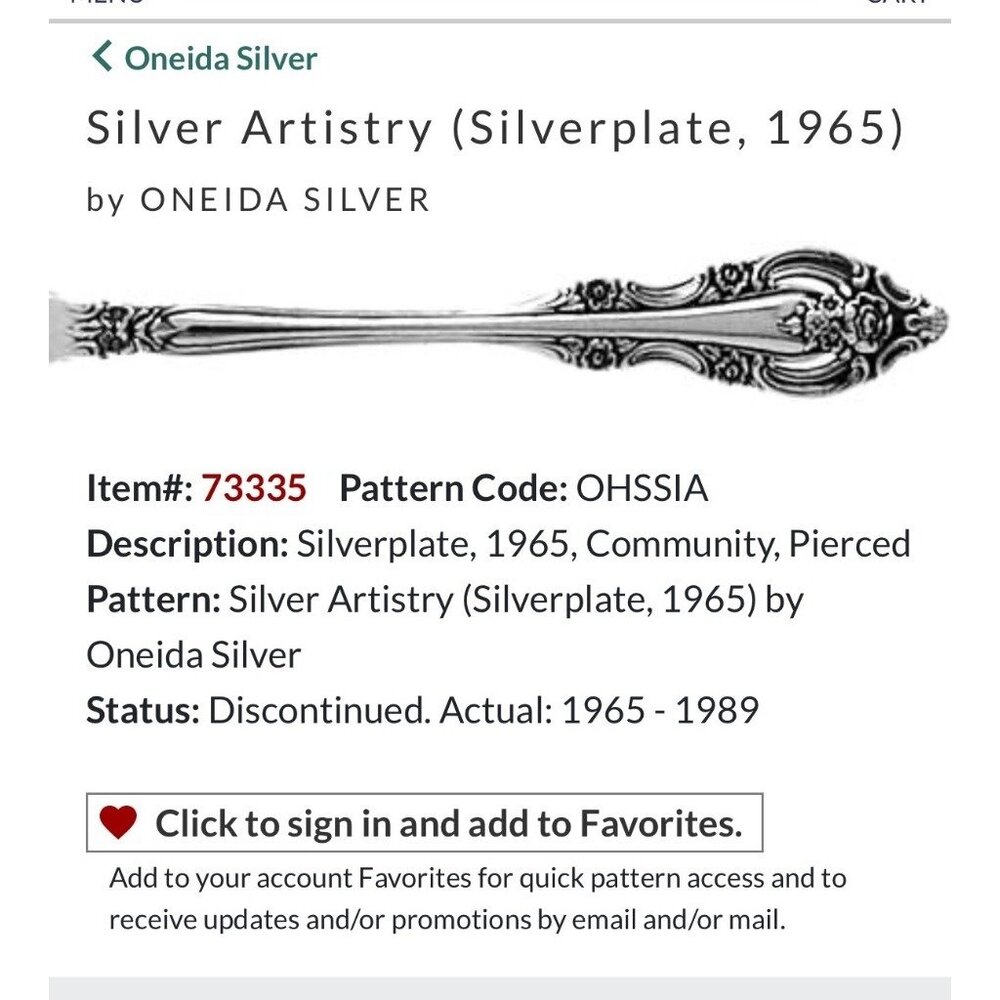Click the red heart favorites icon
Image resolution: width=1000 pixels, height=1000 pixels.
click(119, 824)
